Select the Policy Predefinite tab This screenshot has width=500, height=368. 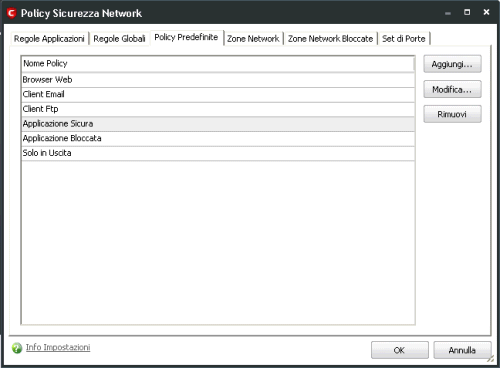tap(186, 37)
